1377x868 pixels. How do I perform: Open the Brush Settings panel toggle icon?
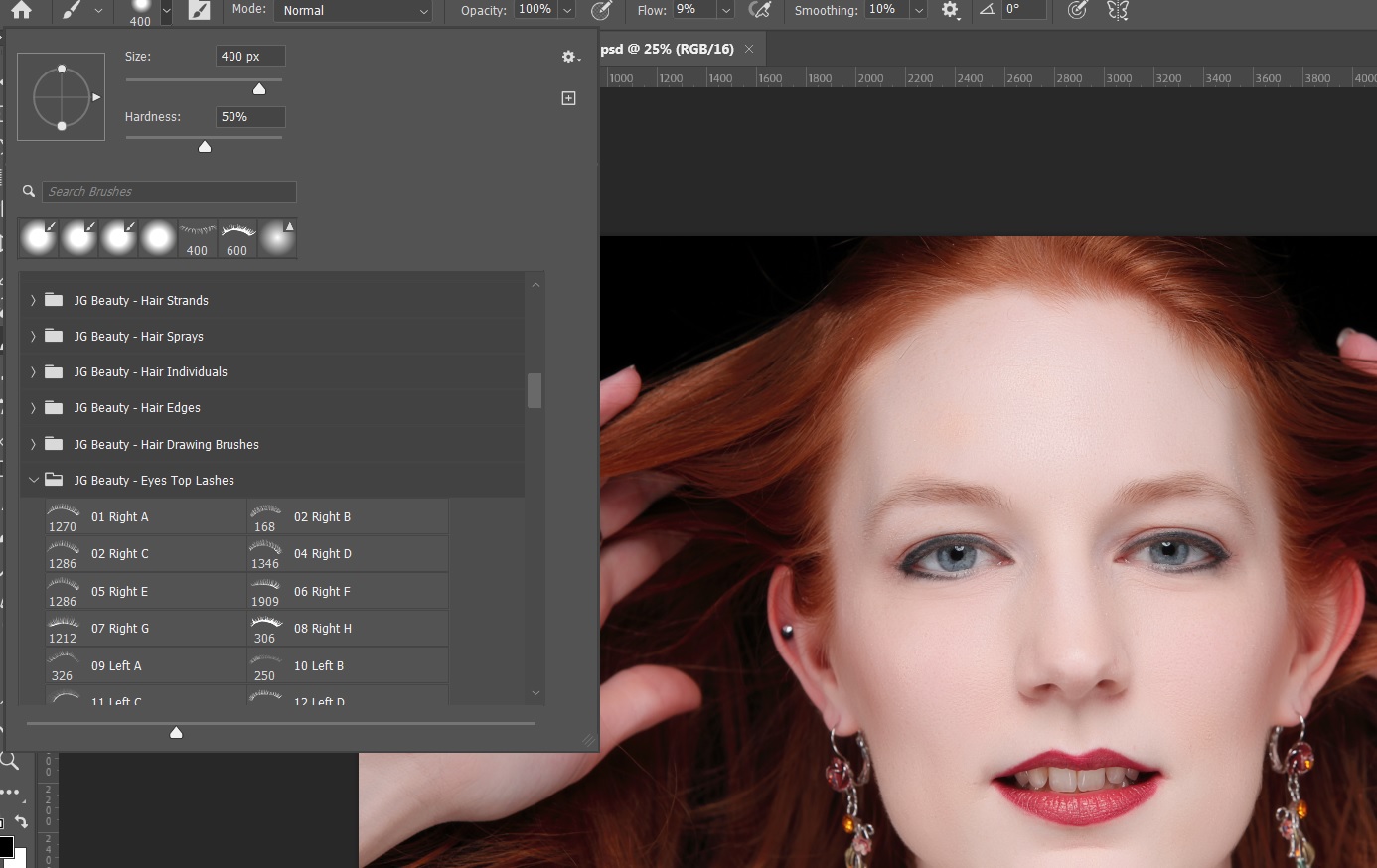point(200,10)
